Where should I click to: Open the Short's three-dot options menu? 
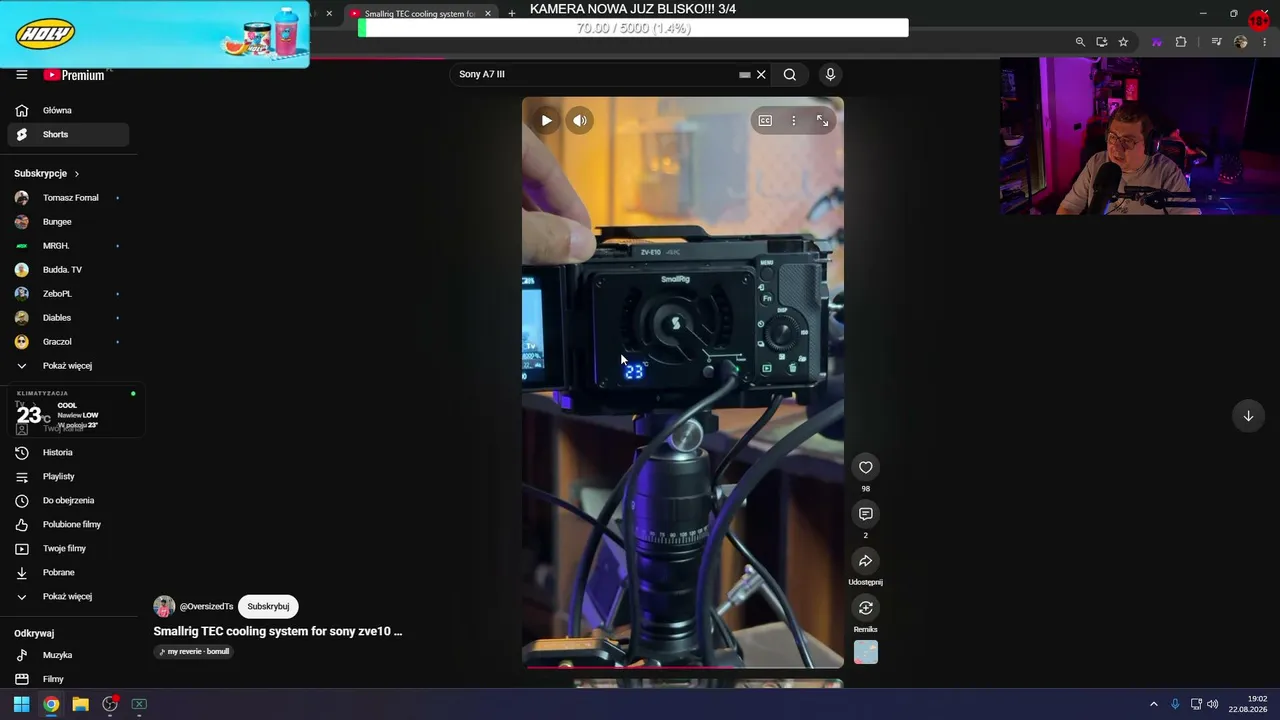click(794, 121)
